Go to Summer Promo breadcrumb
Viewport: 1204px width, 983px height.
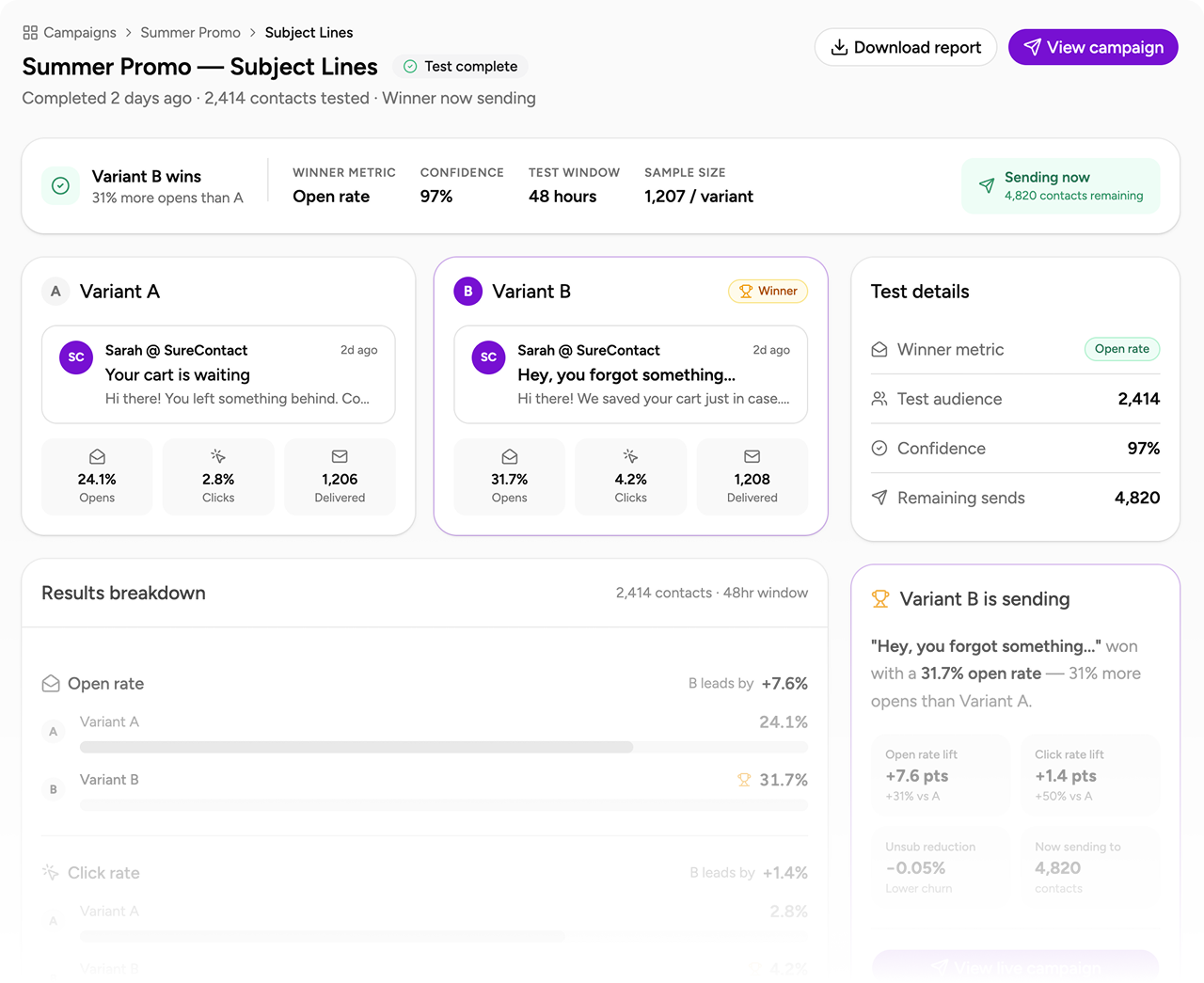190,33
